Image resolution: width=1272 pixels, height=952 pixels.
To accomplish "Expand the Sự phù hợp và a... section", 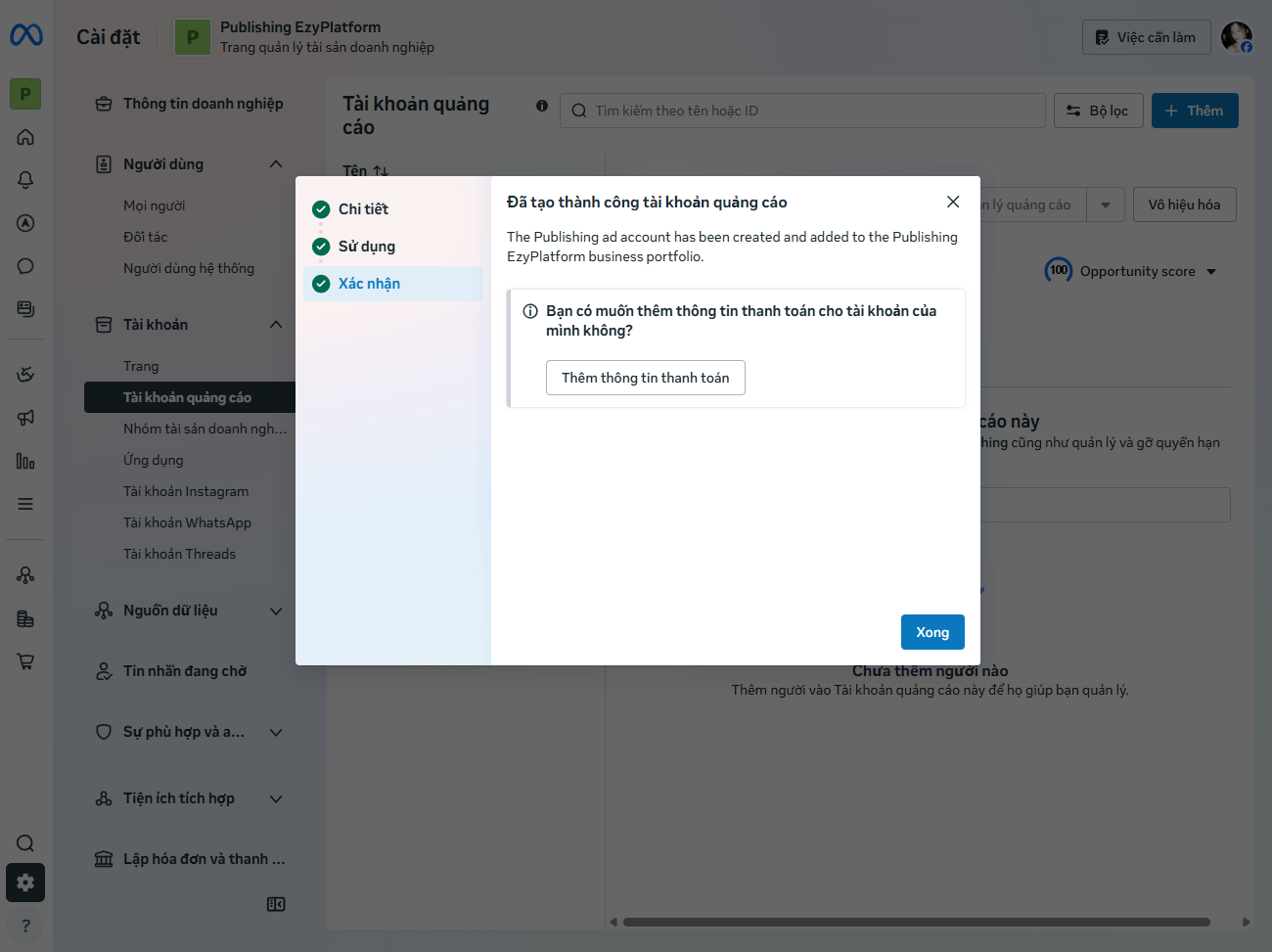I will coord(276,732).
